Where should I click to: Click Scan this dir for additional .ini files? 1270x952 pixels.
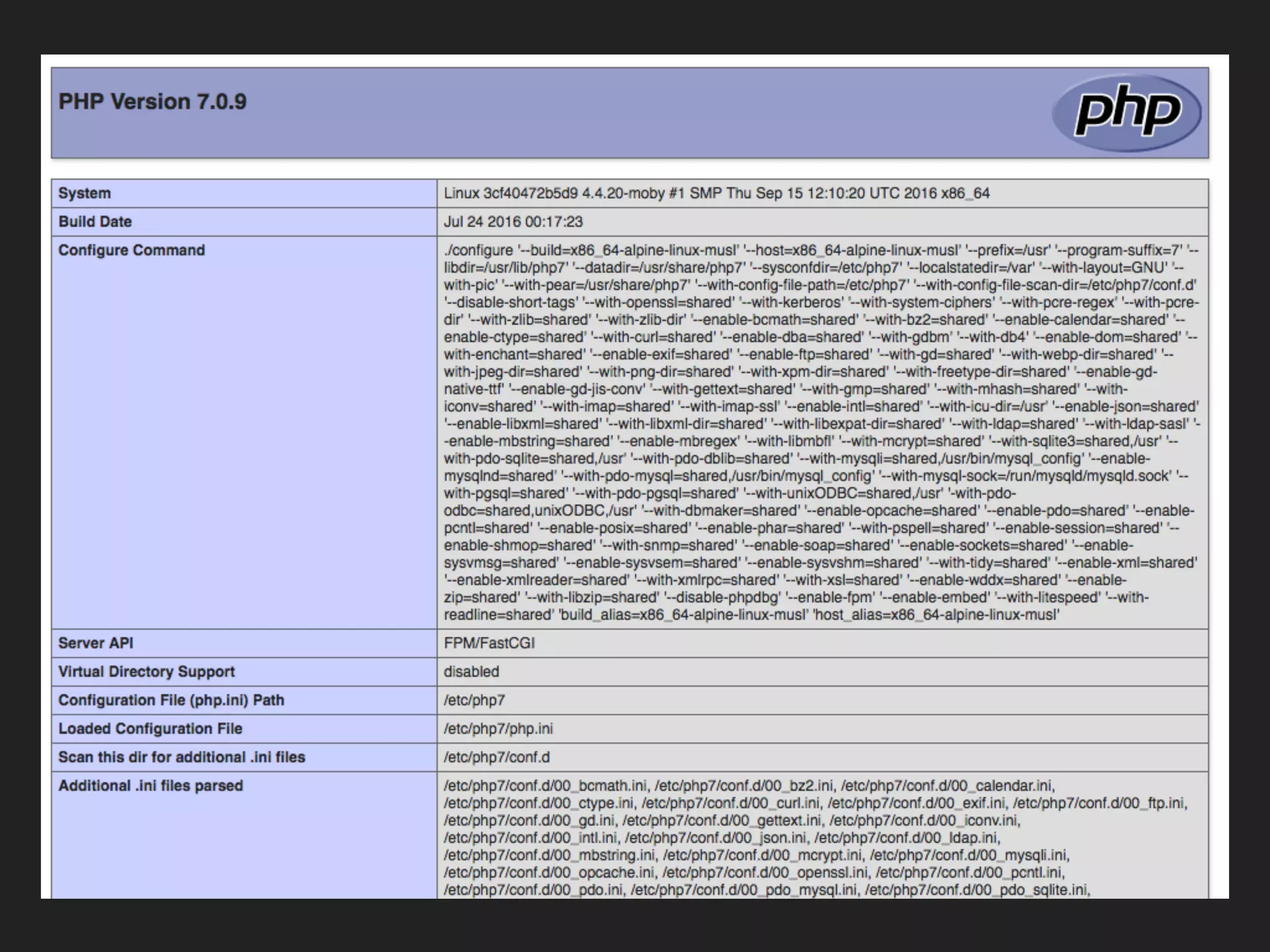[182, 757]
